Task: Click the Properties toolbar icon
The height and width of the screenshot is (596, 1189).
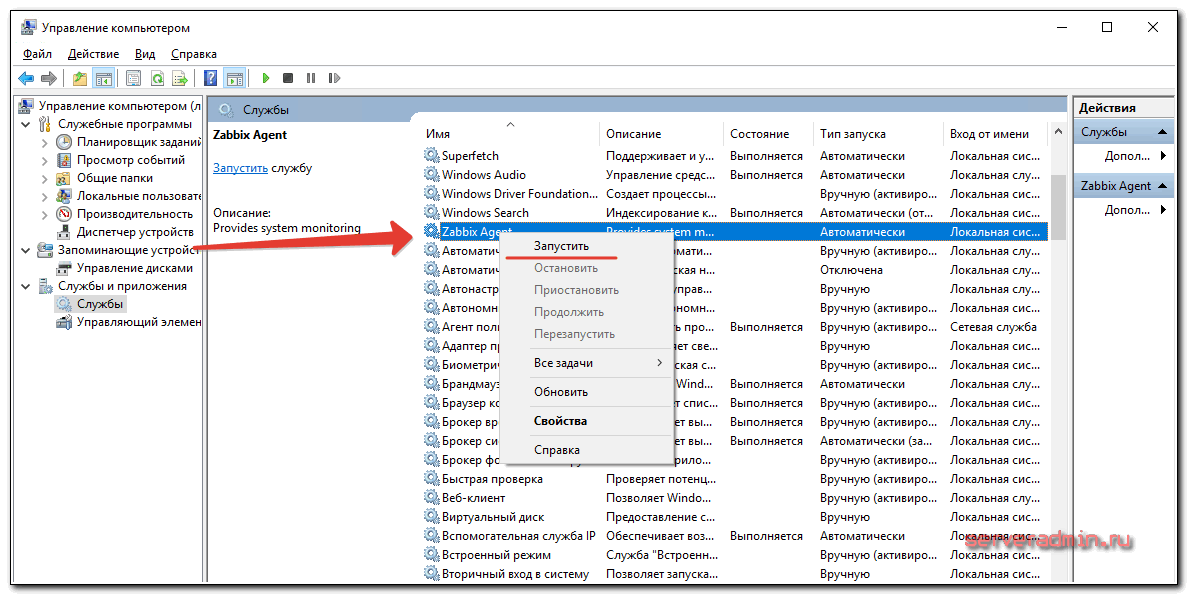Action: click(131, 78)
